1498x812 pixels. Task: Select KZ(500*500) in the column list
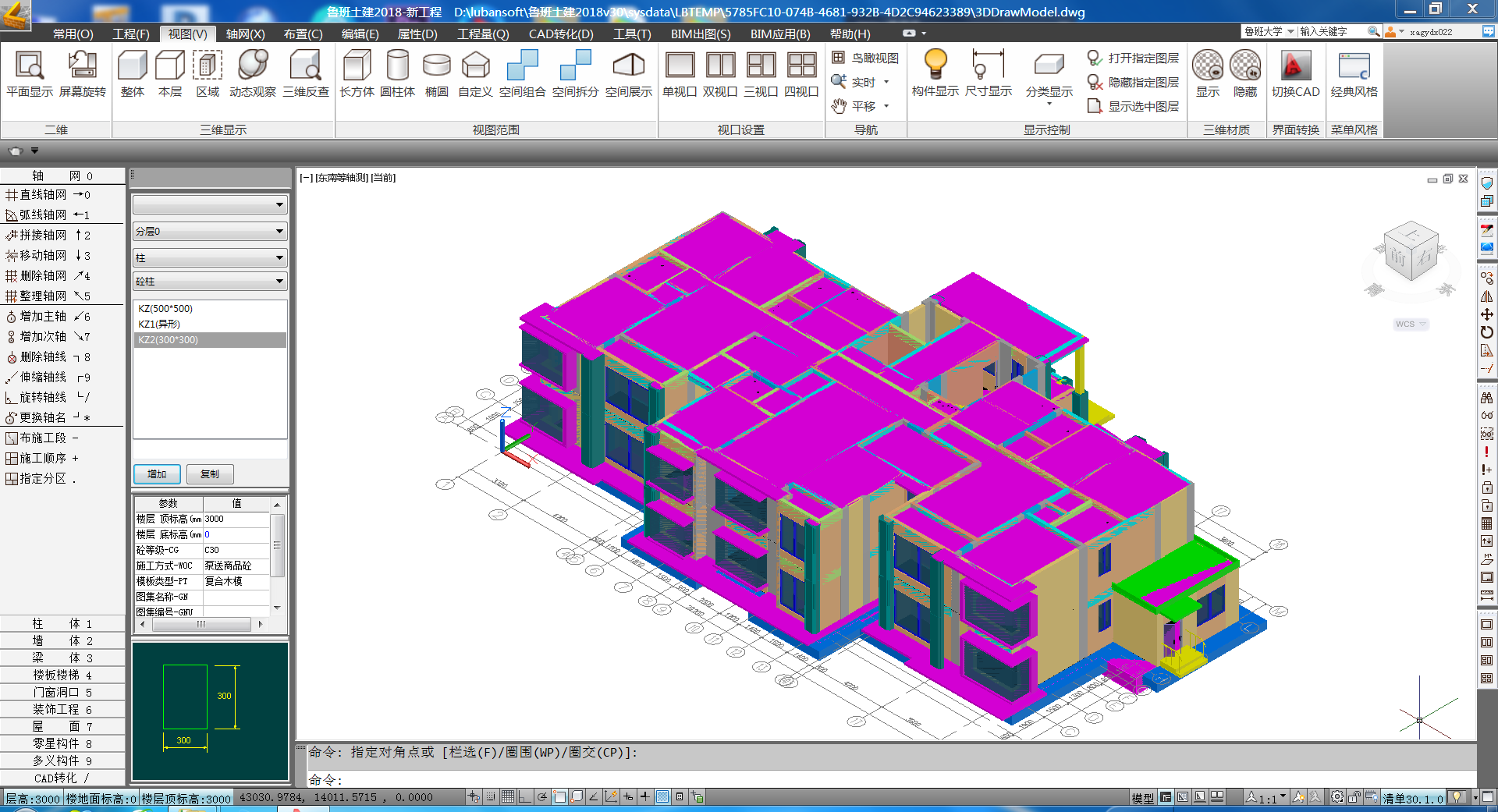(x=165, y=309)
